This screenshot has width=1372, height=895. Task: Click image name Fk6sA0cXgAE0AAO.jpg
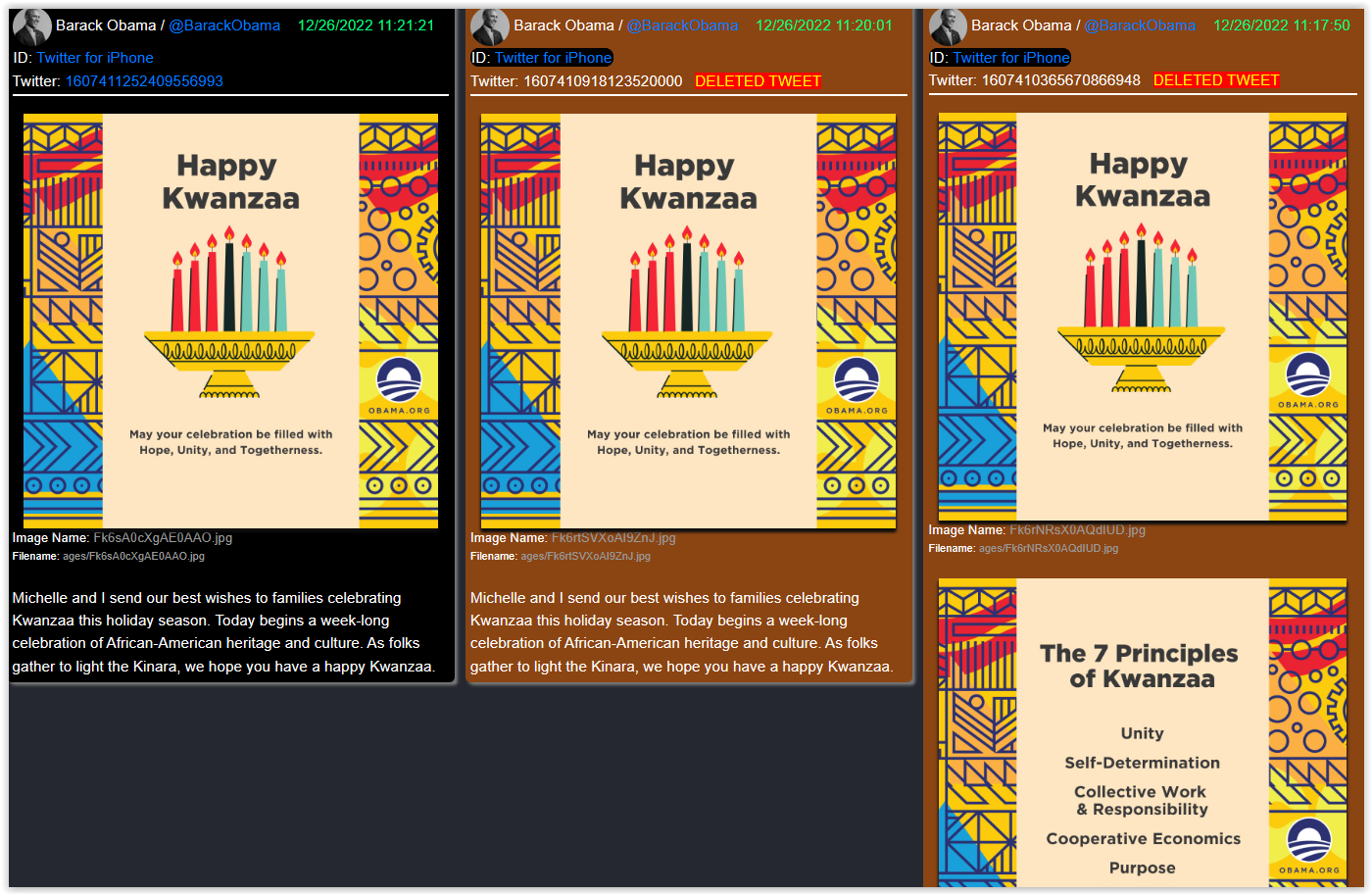[x=163, y=538]
